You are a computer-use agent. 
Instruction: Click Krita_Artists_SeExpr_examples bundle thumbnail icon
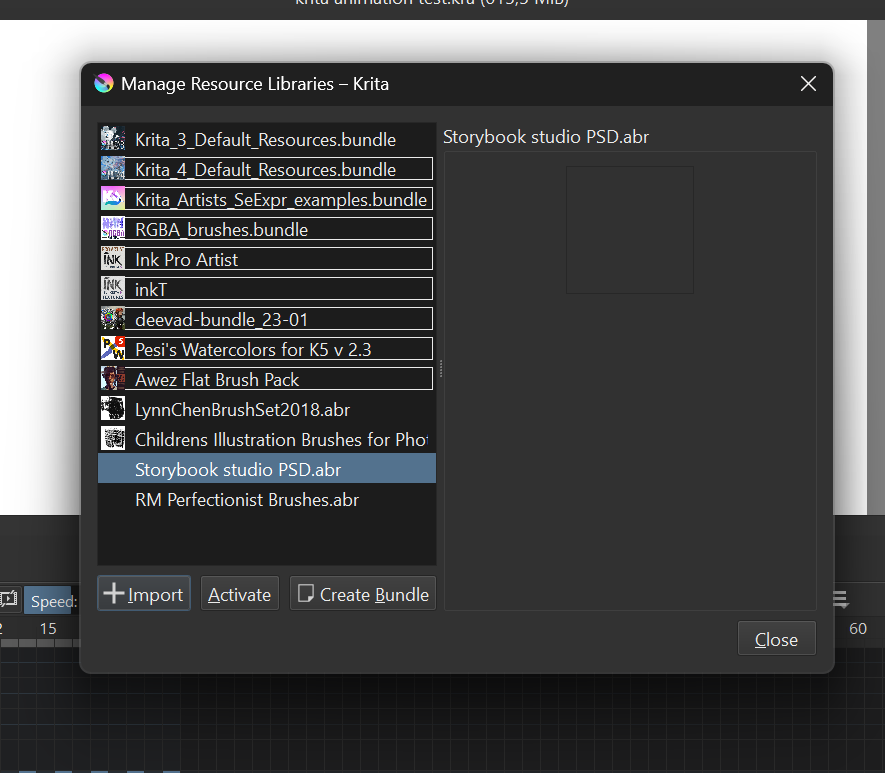(x=113, y=199)
